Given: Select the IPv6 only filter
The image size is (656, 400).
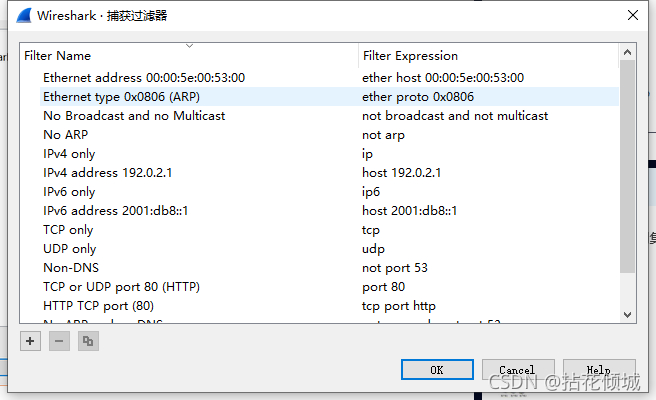Looking at the screenshot, I should click(x=69, y=192).
